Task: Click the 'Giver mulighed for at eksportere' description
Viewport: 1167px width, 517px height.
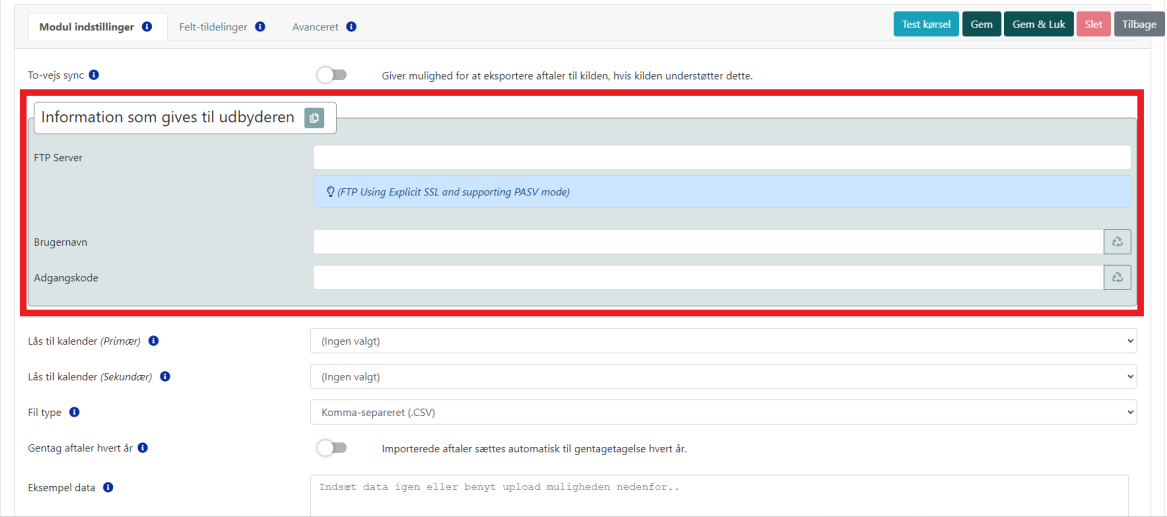Action: (567, 76)
